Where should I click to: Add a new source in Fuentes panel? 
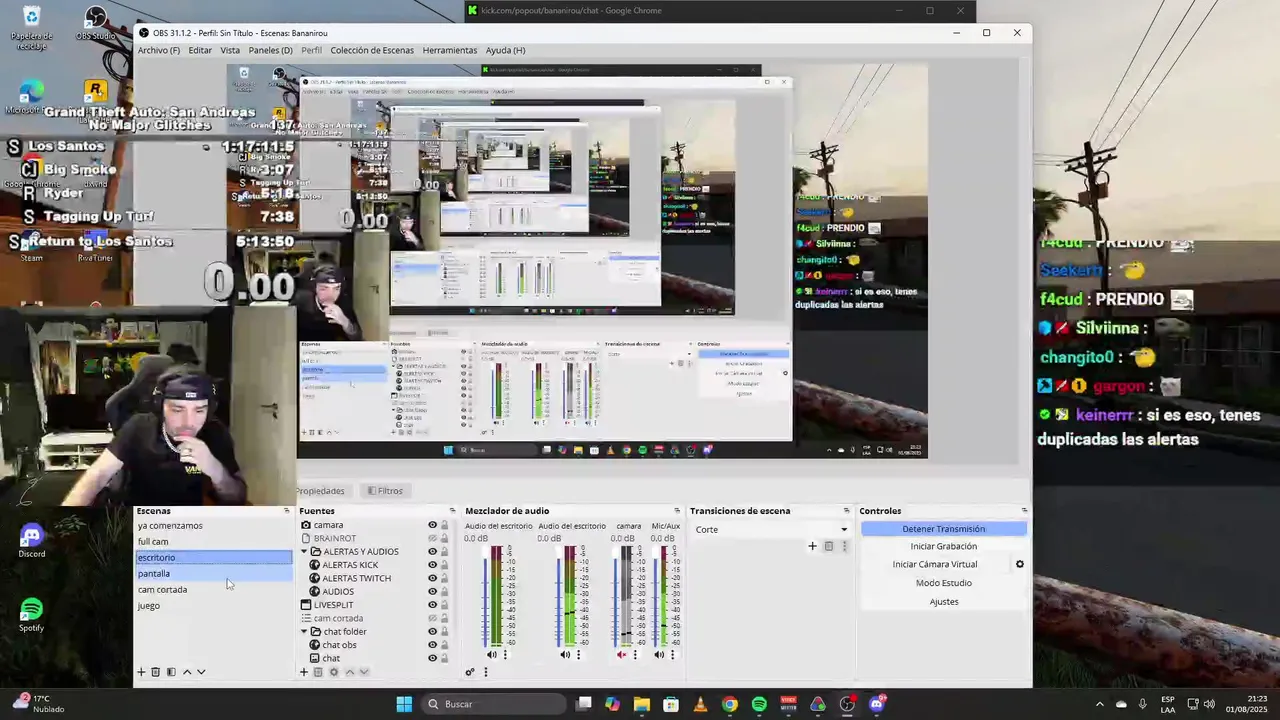[304, 672]
